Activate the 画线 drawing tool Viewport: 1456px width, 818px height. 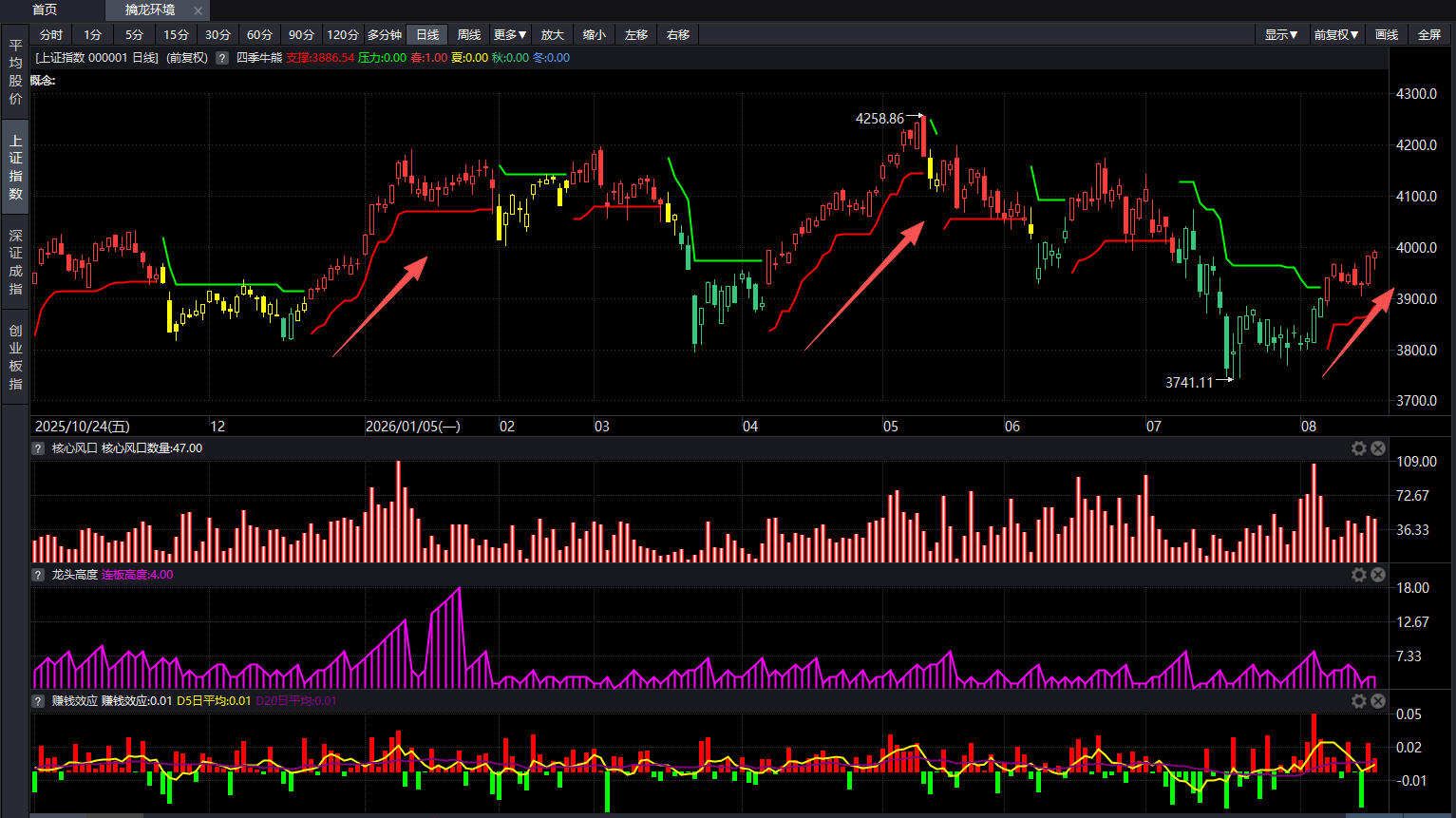tap(1387, 34)
